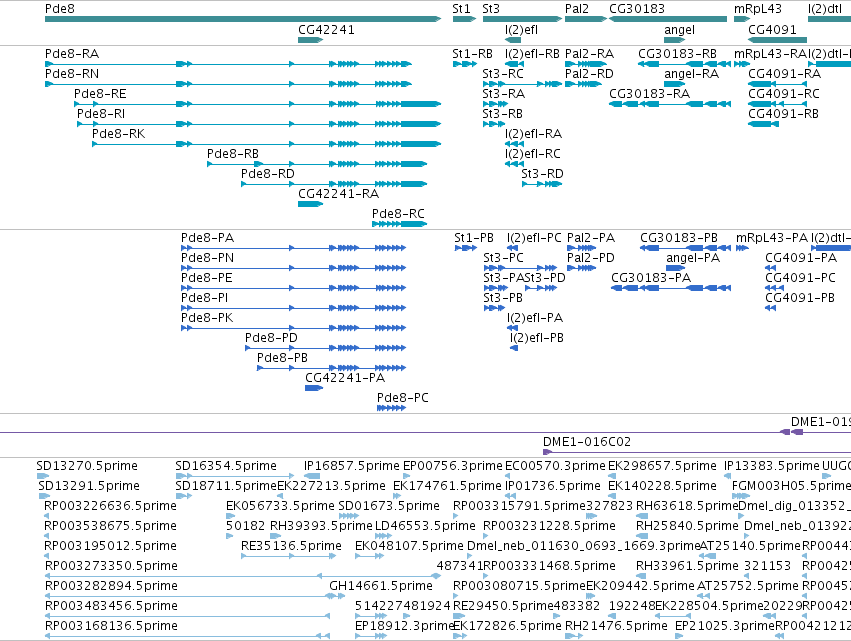
Task: Select the RH63618.5prime EST label
Action: (687, 506)
